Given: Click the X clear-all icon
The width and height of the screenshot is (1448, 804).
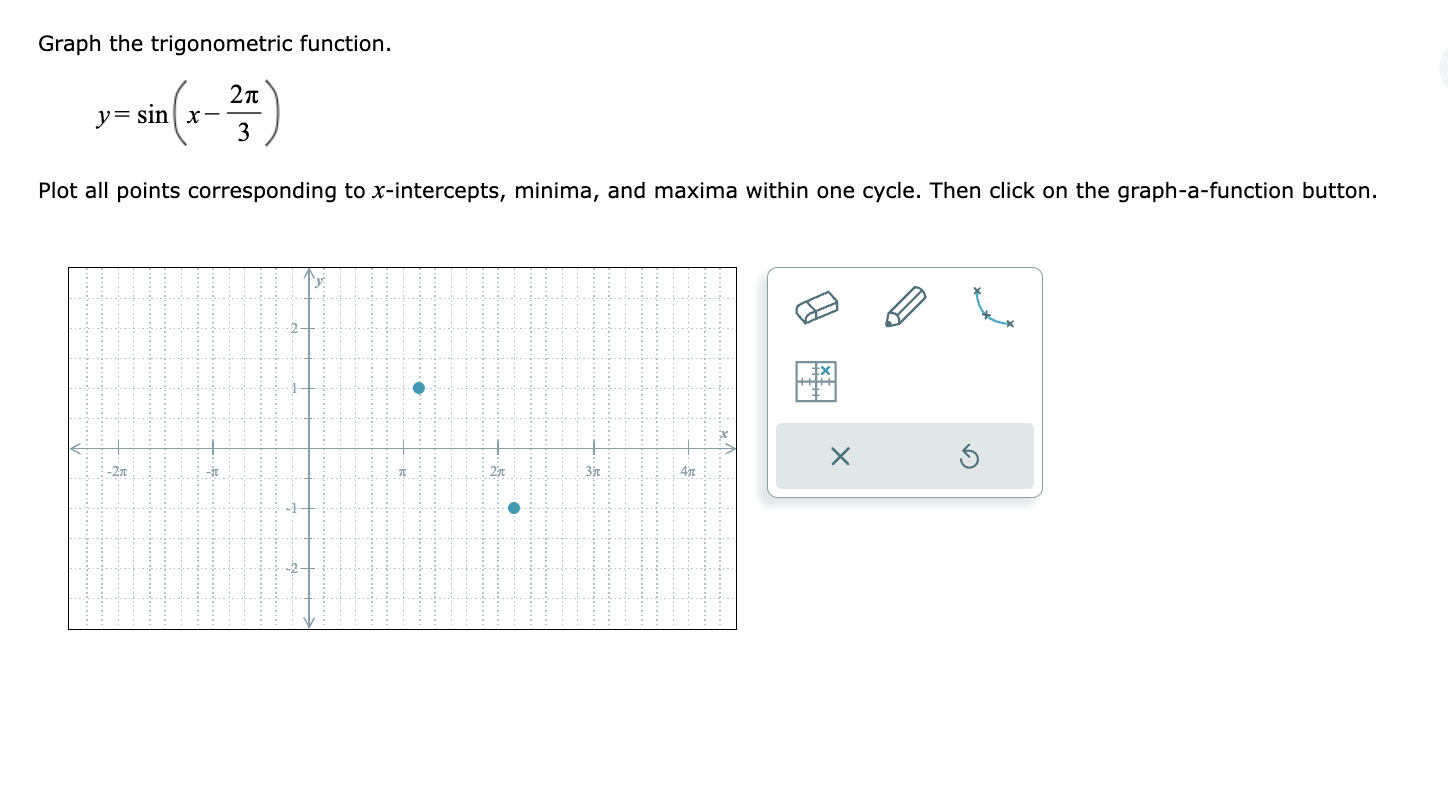Looking at the screenshot, I should pos(839,456).
